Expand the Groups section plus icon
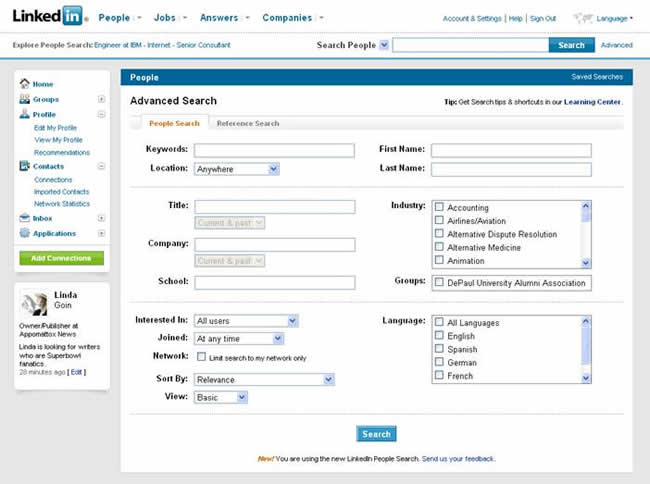The height and width of the screenshot is (484, 650). click(x=101, y=99)
